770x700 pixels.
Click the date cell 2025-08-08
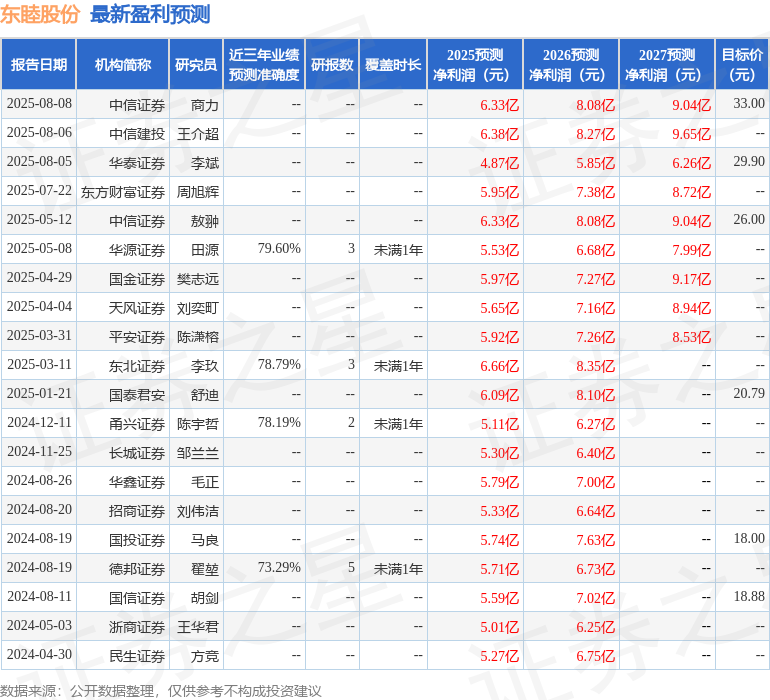(39, 104)
